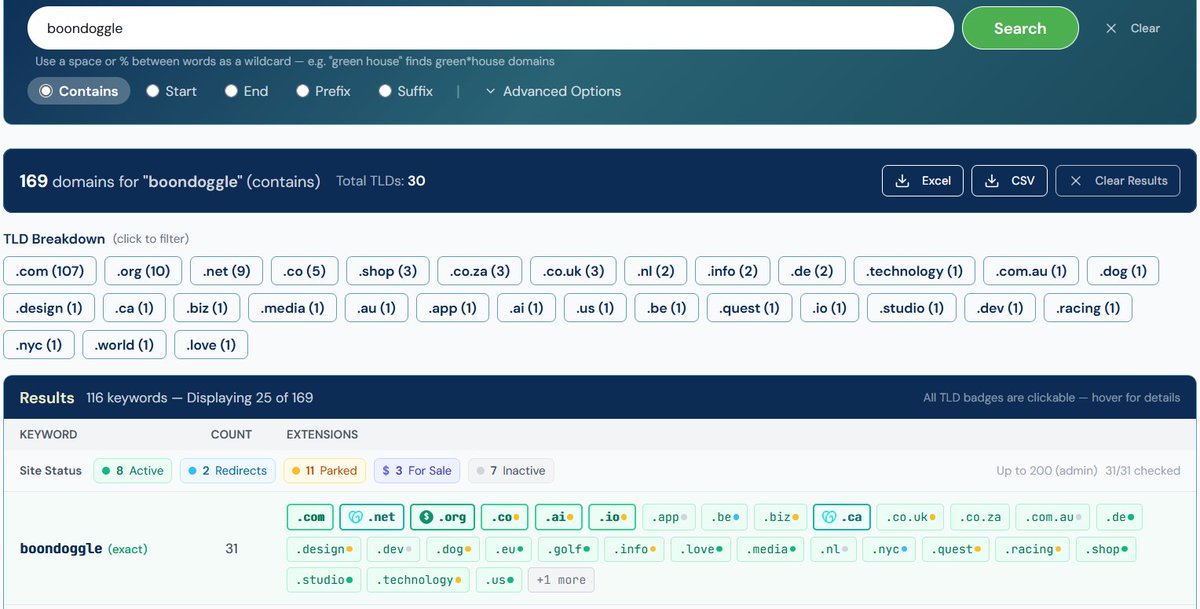This screenshot has width=1200, height=609.
Task: Filter by .net (9) TLD
Action: [x=226, y=271]
